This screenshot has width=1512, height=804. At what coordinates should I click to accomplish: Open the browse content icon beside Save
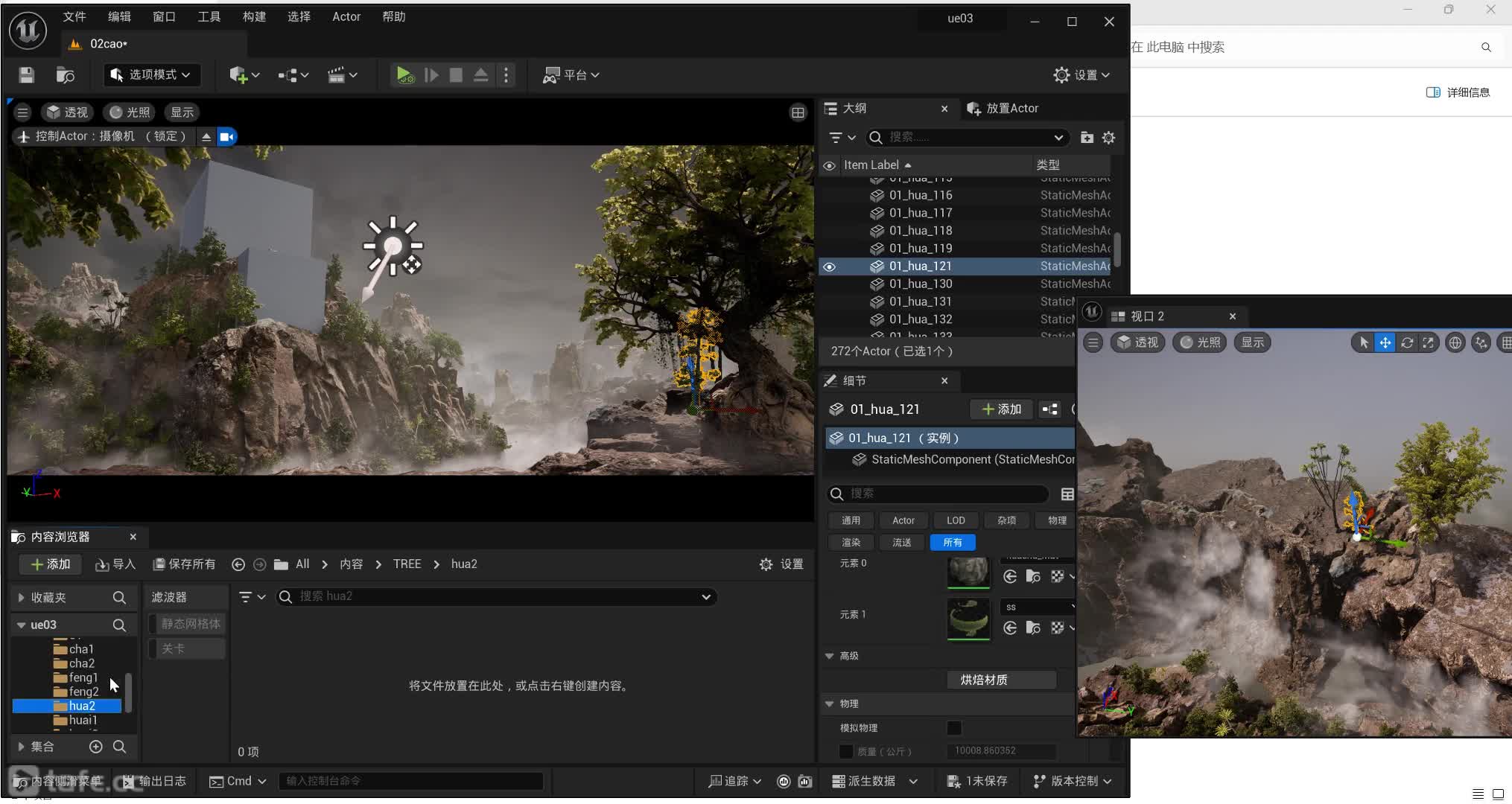click(66, 74)
